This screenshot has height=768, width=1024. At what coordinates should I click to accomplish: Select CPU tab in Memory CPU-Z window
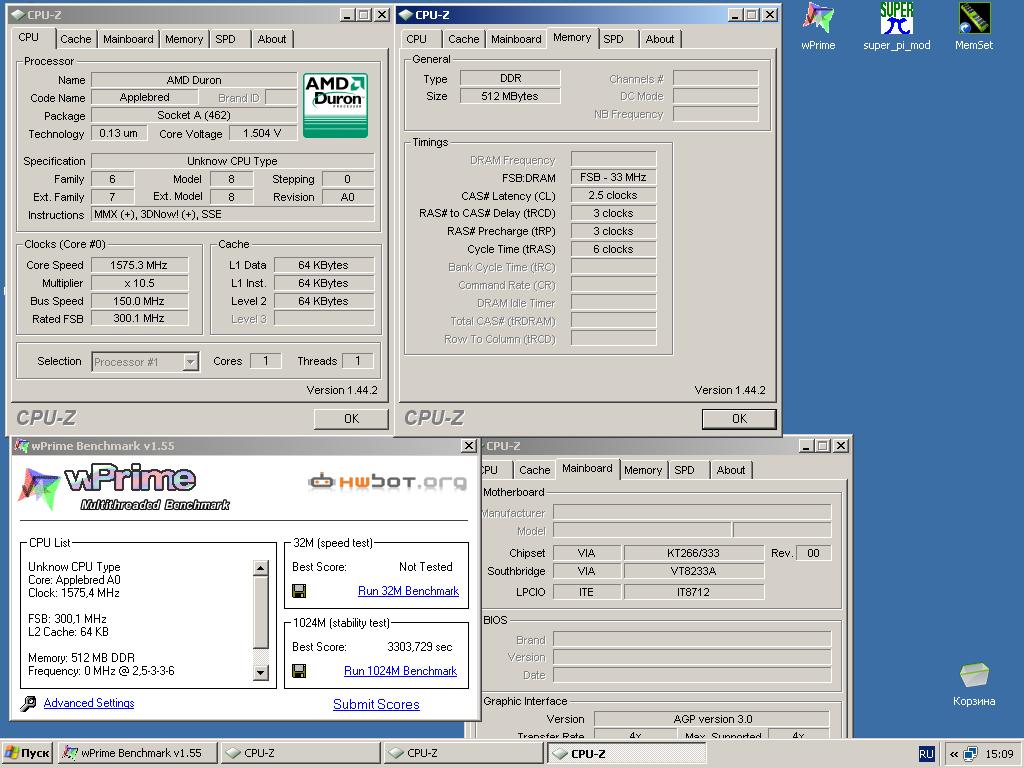coord(416,39)
